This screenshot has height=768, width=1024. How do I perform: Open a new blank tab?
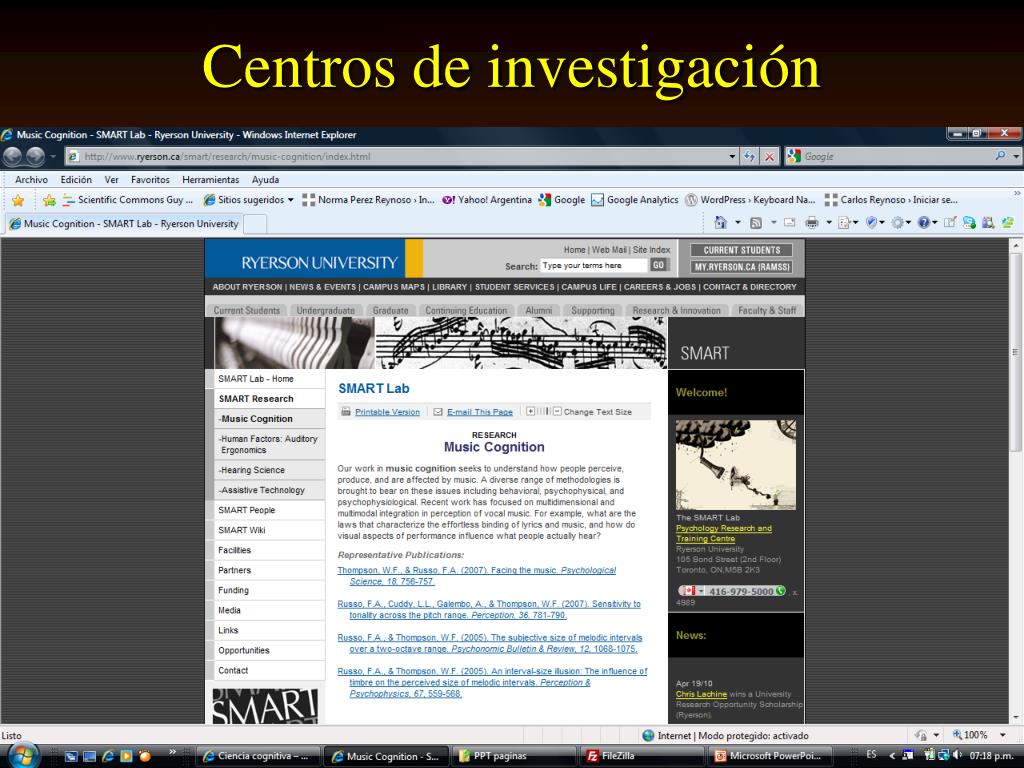tap(255, 224)
